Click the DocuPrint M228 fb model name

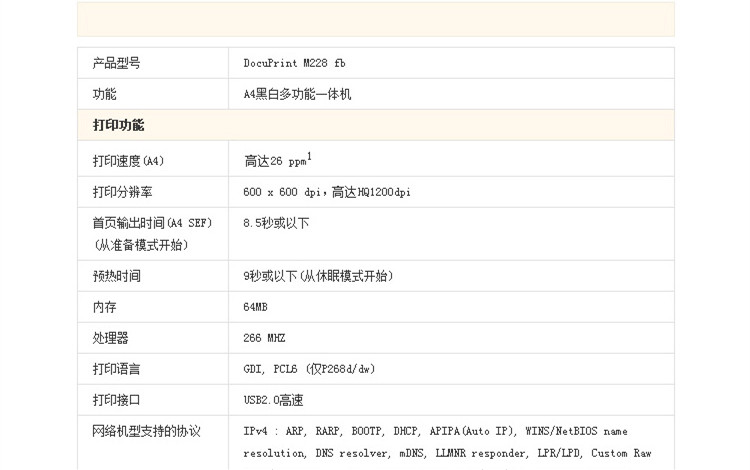pos(294,63)
